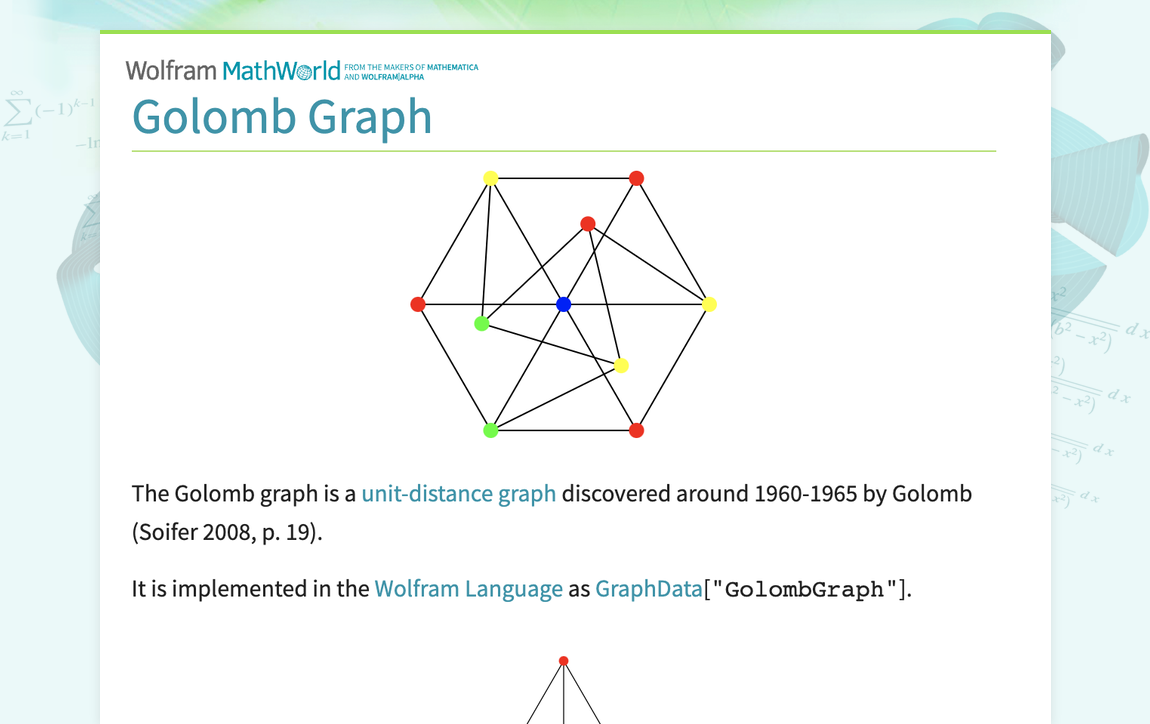
Task: Click the red apex vertex of the lower diagram
Action: pyautogui.click(x=563, y=660)
